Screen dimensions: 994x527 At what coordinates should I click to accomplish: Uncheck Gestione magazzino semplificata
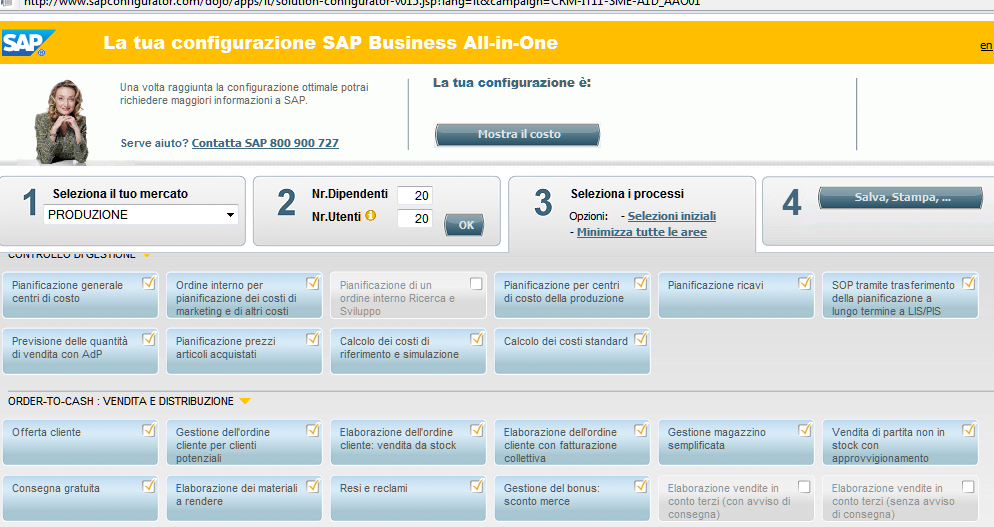(804, 431)
